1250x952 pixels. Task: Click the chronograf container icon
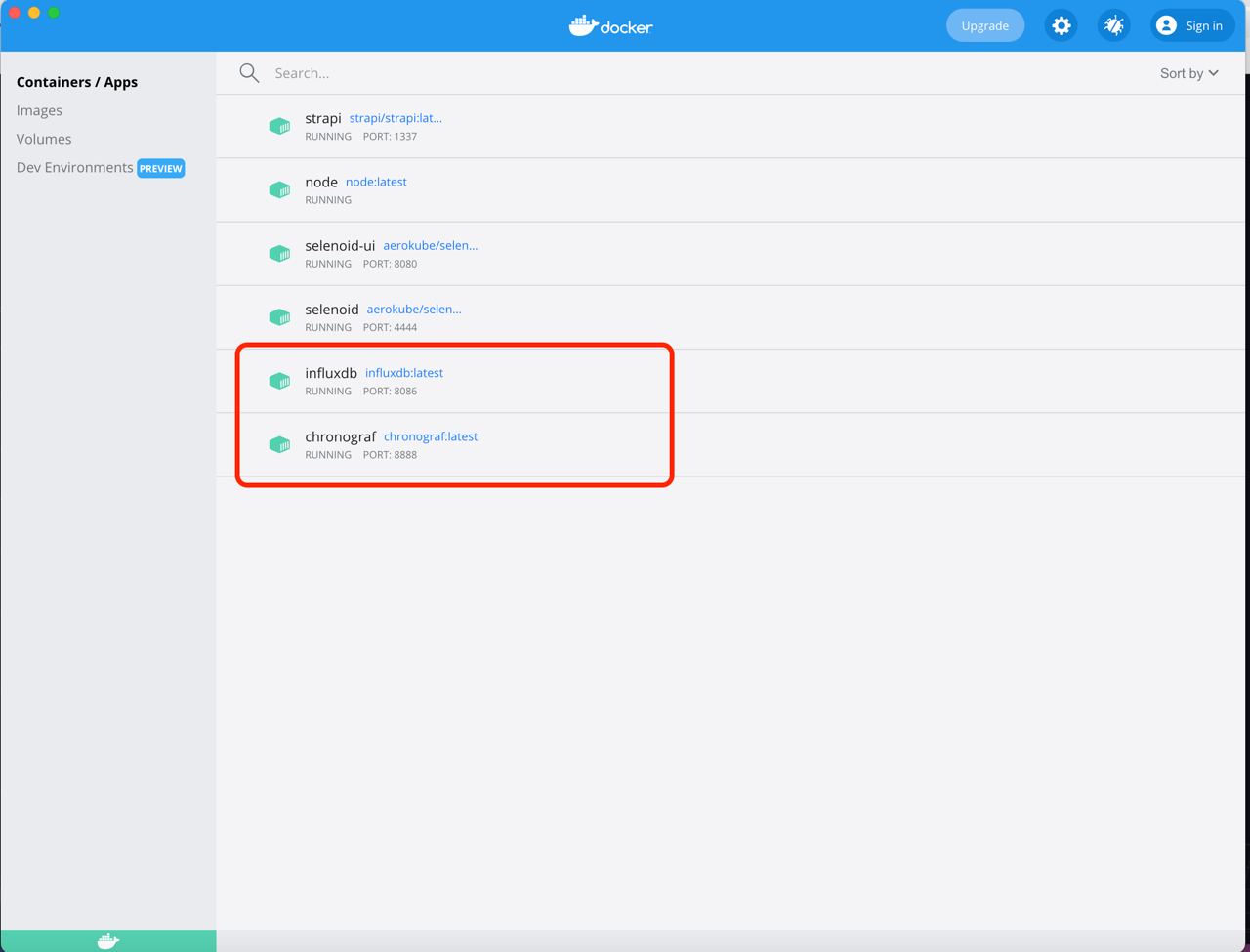click(x=280, y=444)
